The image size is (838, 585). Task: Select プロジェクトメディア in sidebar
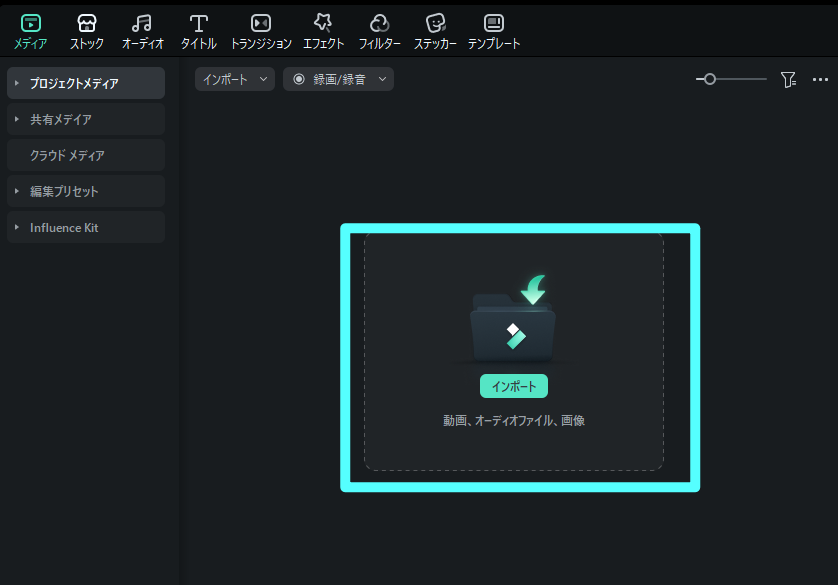[x=74, y=83]
